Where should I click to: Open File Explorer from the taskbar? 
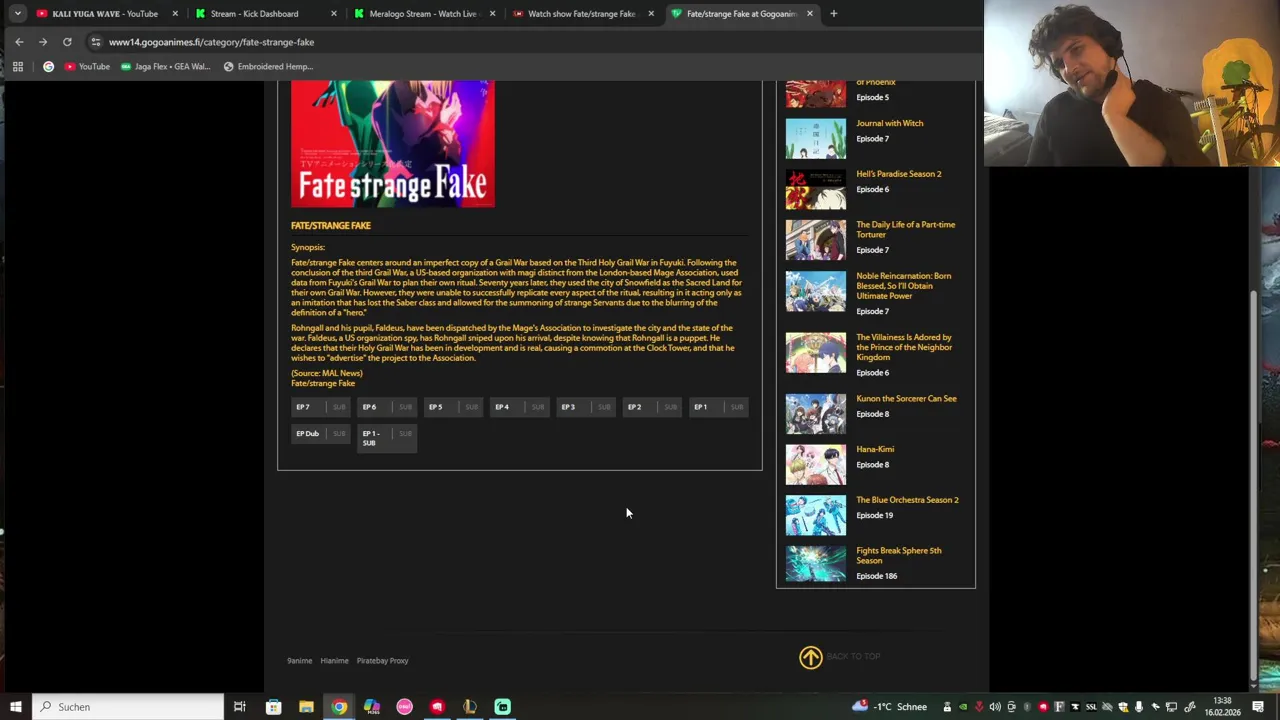[306, 707]
